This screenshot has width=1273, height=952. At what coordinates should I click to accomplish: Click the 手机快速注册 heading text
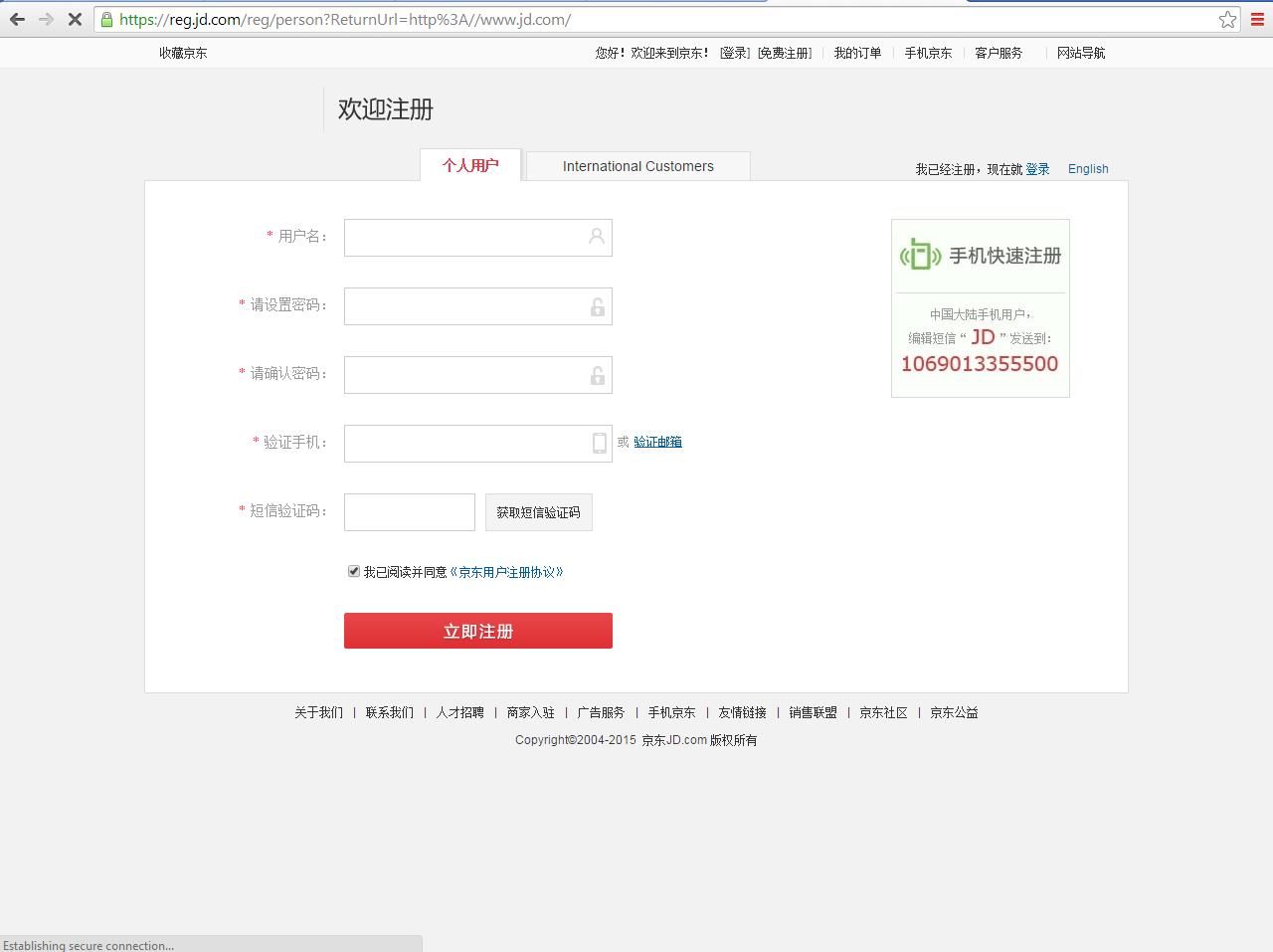point(1005,256)
